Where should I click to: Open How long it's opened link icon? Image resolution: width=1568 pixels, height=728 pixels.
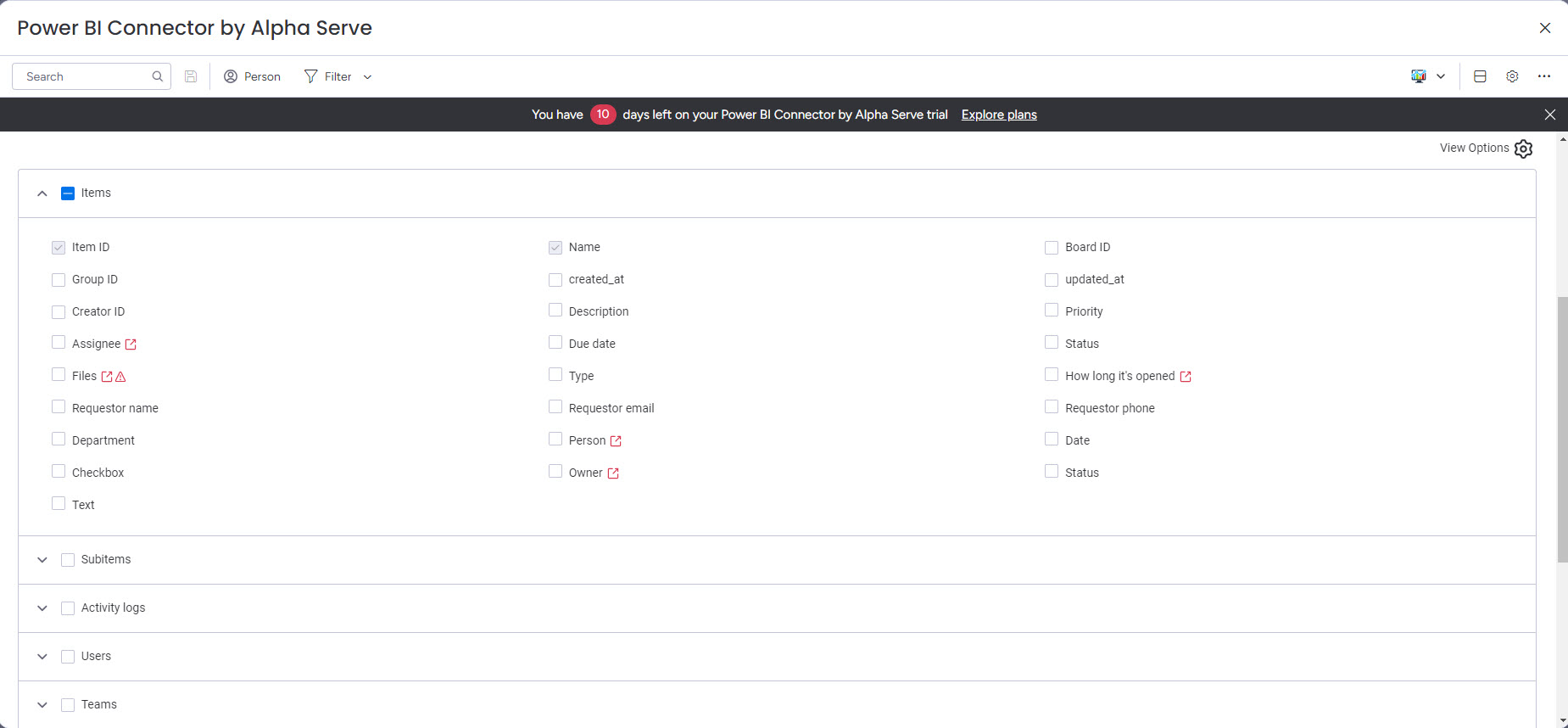click(x=1186, y=377)
